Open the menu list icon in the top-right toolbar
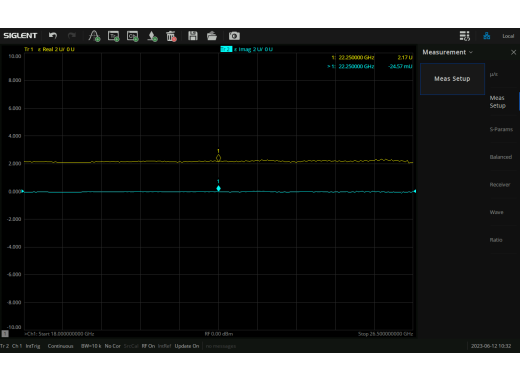The image size is (520, 380). 465,36
